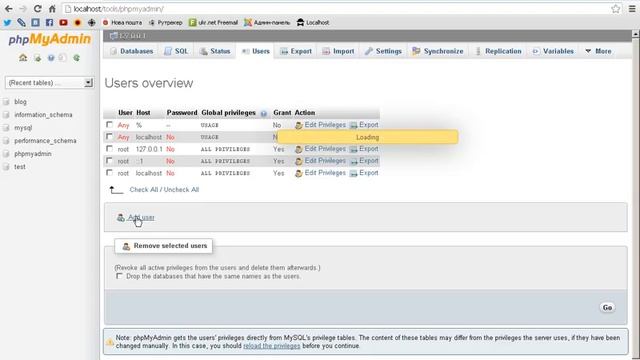Click Export link for root localhost

click(x=369, y=173)
